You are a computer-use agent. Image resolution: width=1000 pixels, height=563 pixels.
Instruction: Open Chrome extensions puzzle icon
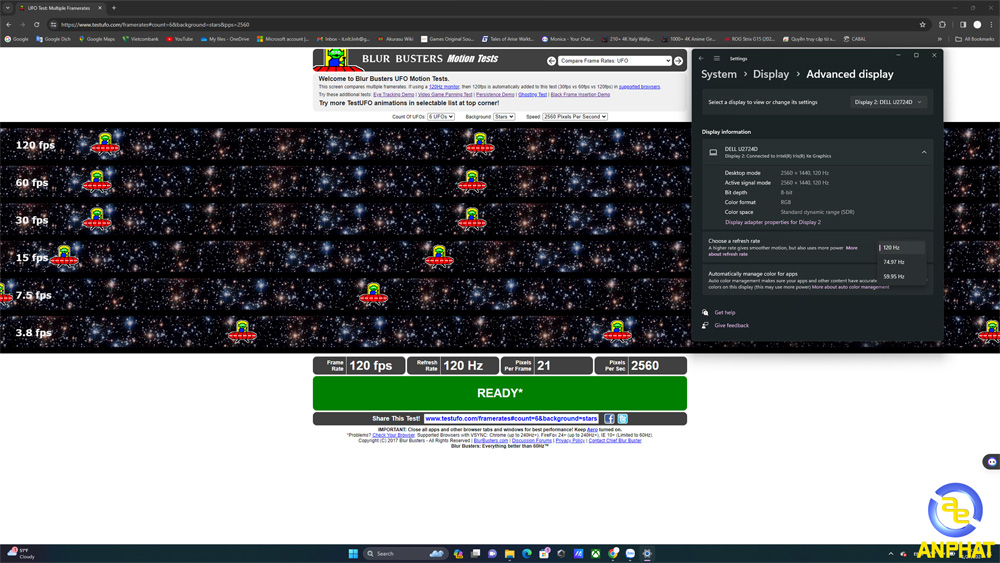[x=942, y=24]
